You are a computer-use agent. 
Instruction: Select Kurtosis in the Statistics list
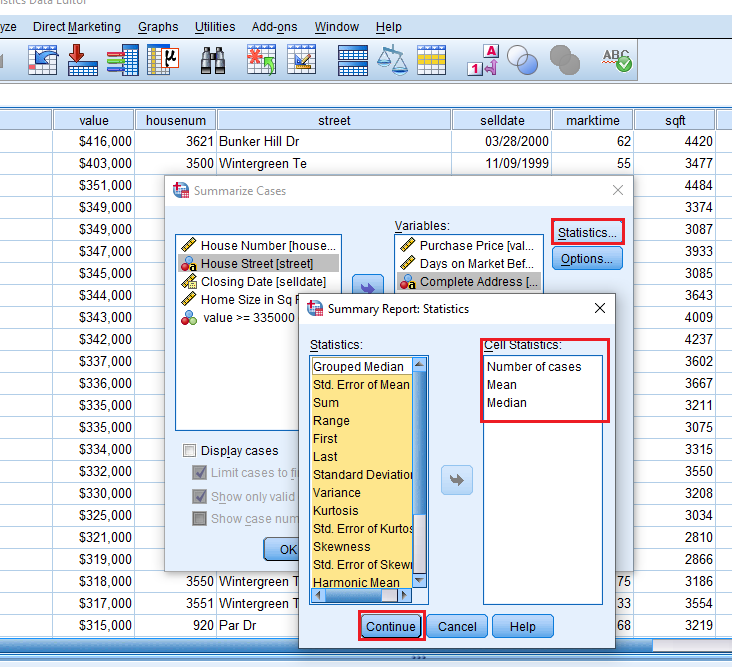pos(337,511)
